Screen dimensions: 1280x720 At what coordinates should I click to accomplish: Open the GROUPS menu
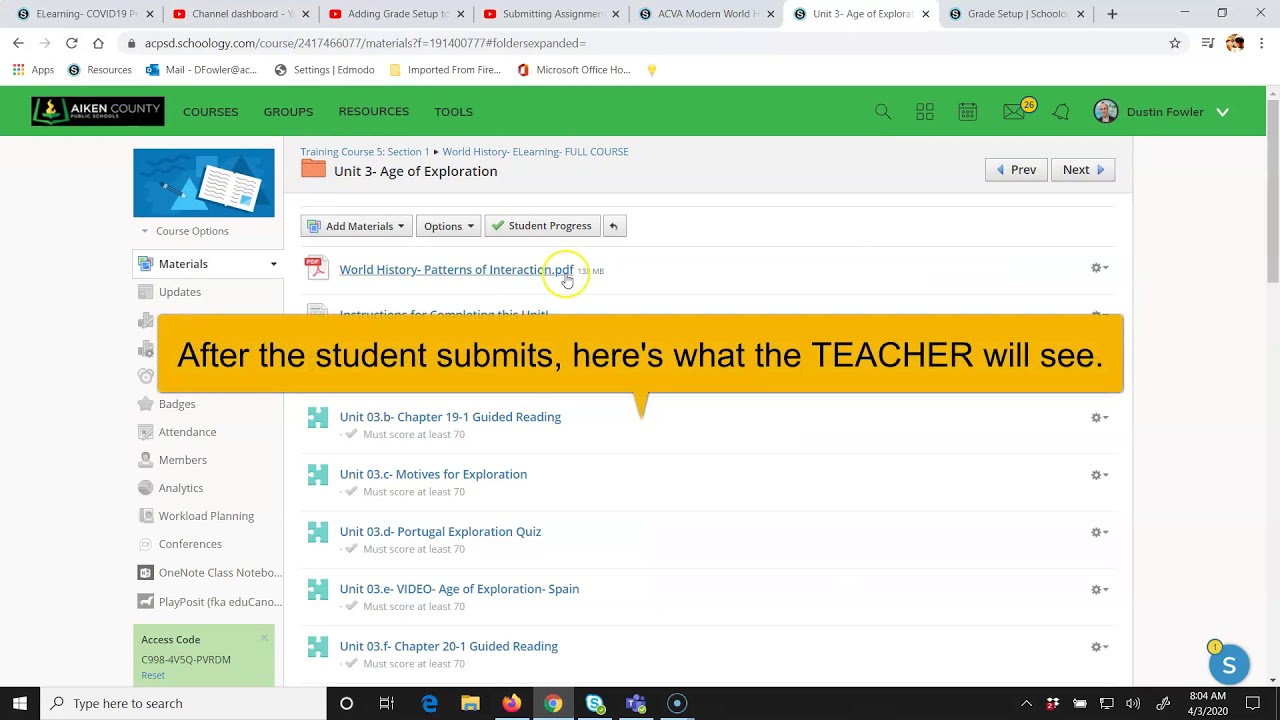tap(288, 112)
